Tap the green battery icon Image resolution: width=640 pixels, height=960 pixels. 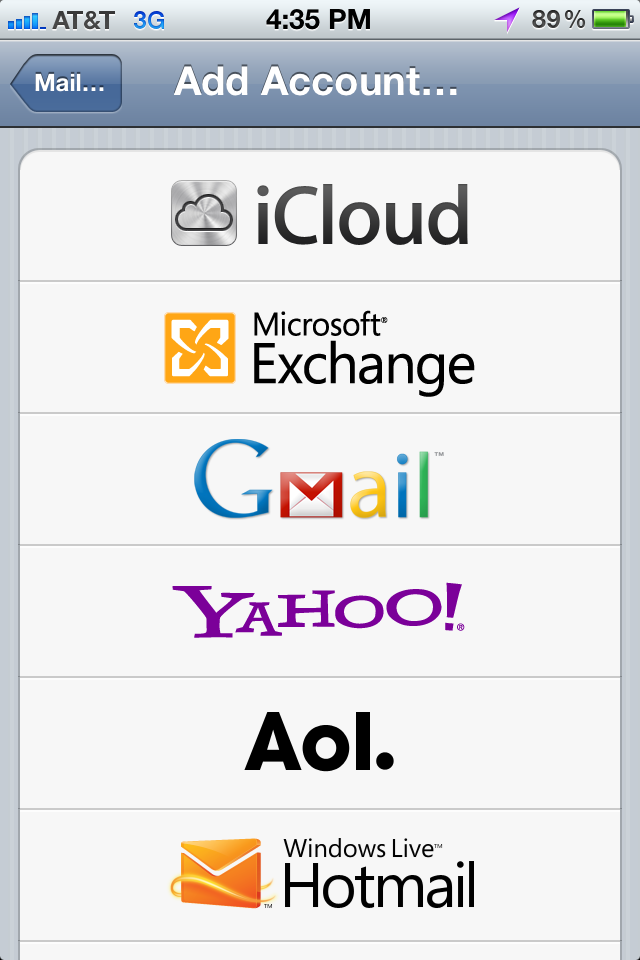coord(612,20)
